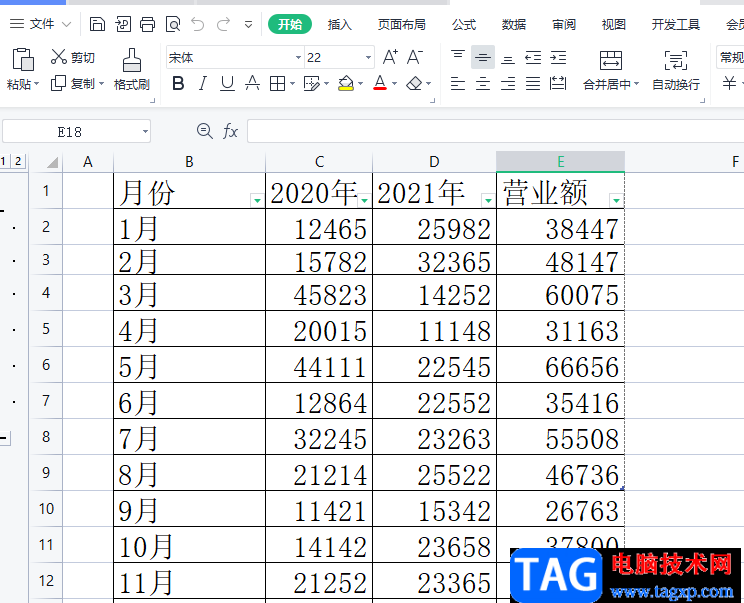Open the paste options dropdown arrow
744x603 pixels.
coord(37,84)
